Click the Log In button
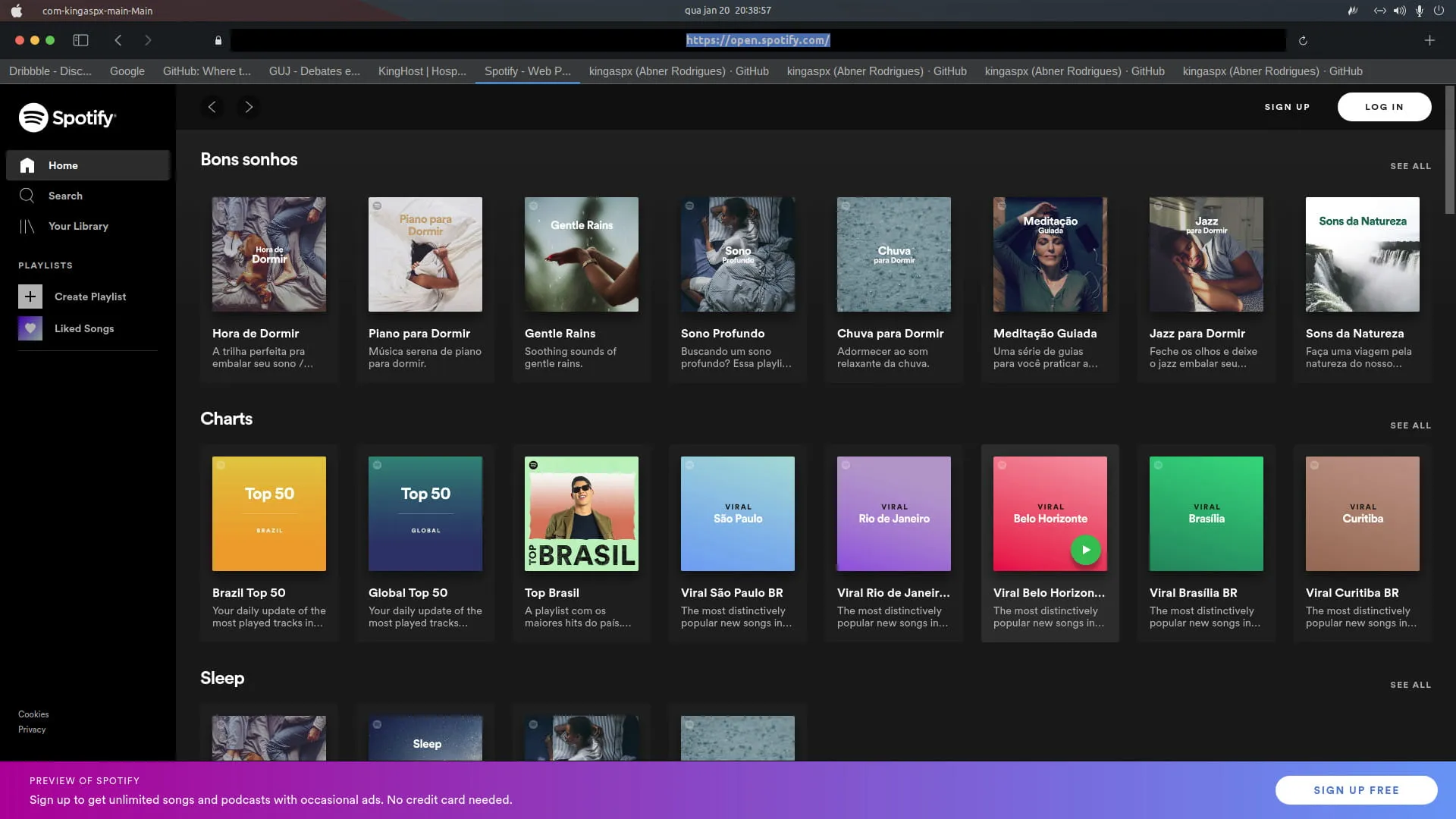Image resolution: width=1456 pixels, height=819 pixels. 1384,107
